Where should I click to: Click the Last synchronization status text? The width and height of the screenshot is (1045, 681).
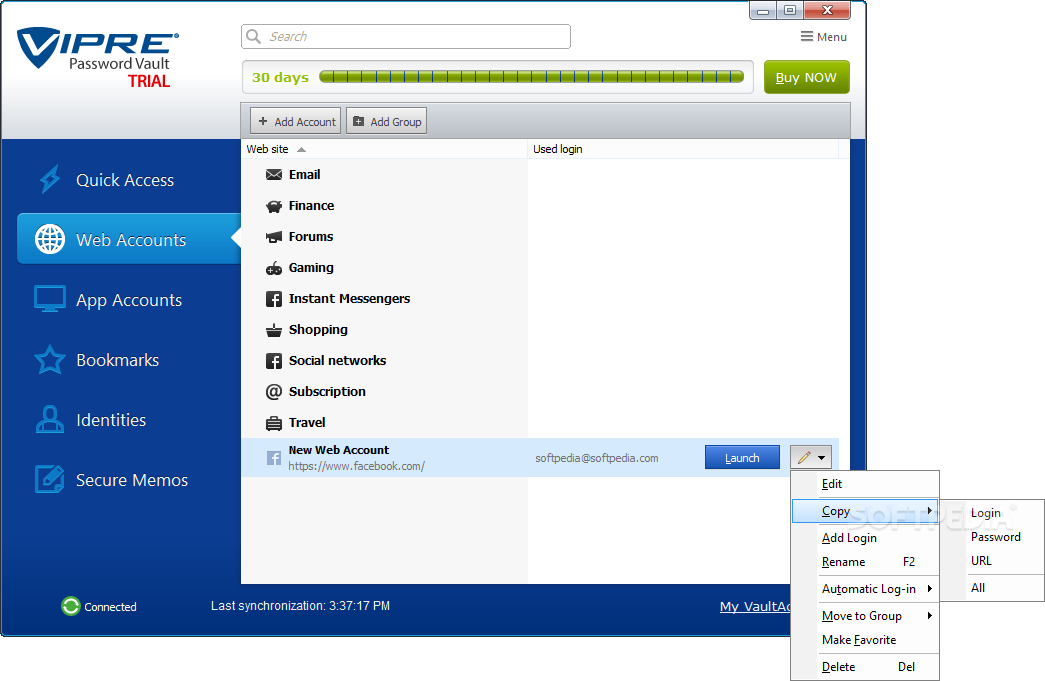tap(301, 606)
